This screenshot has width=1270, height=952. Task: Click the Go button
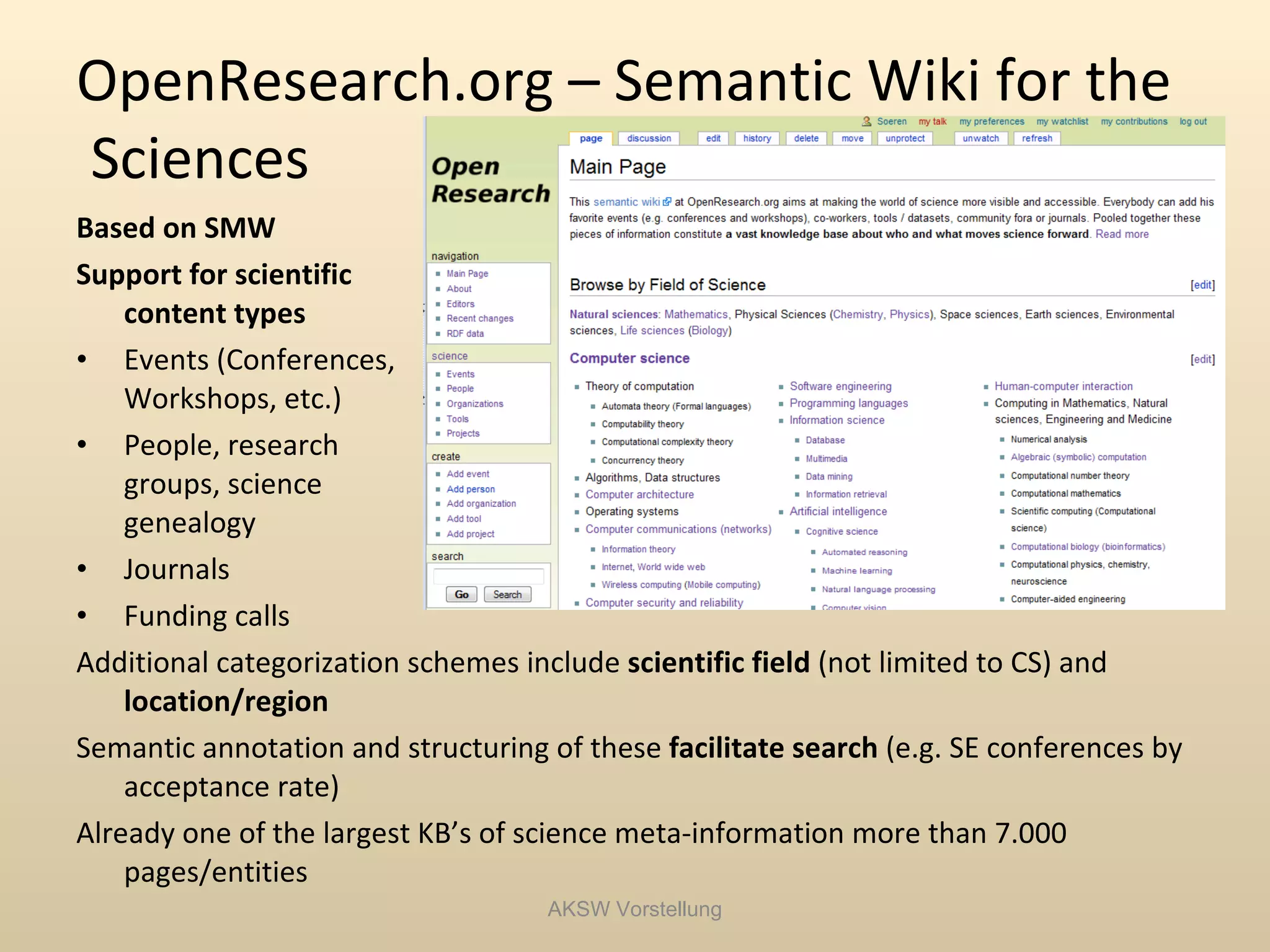click(x=461, y=594)
